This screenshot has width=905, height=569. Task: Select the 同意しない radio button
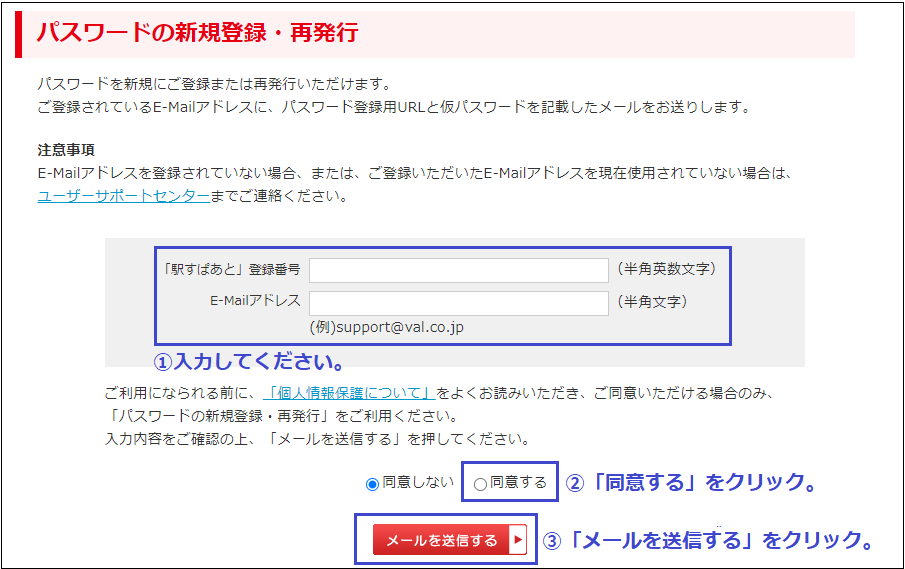coord(372,484)
